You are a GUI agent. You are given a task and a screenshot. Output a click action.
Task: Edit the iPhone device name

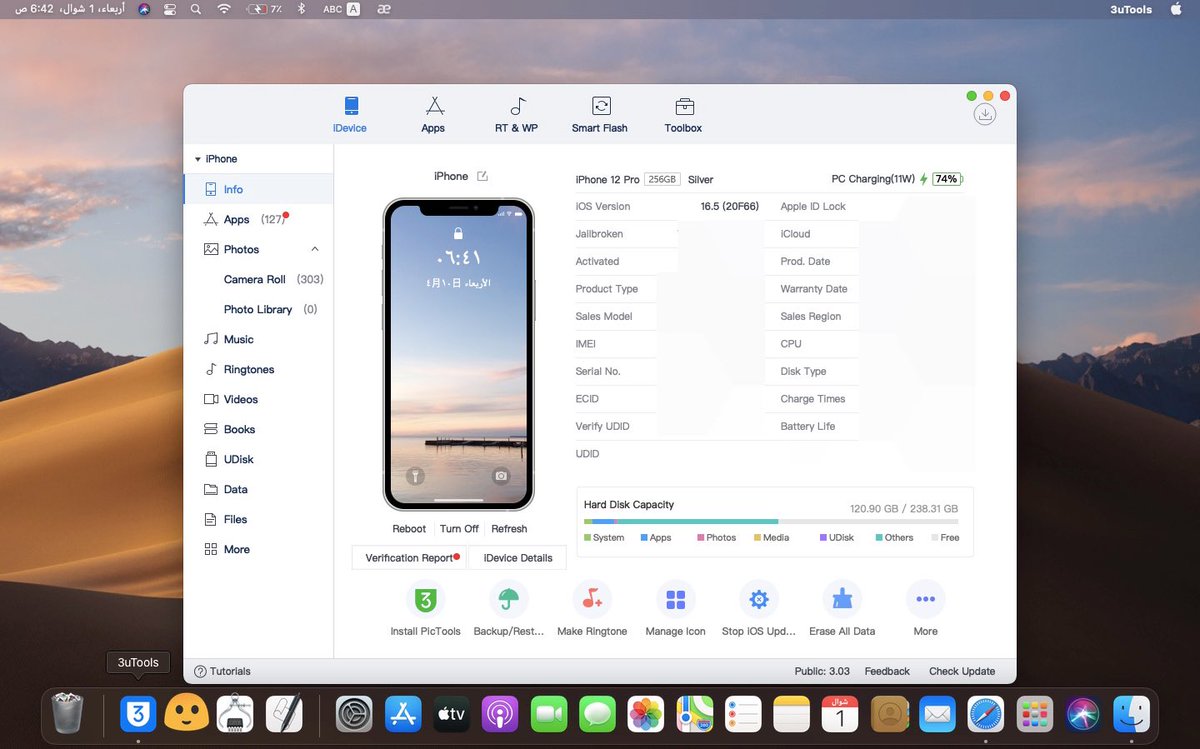tap(482, 176)
